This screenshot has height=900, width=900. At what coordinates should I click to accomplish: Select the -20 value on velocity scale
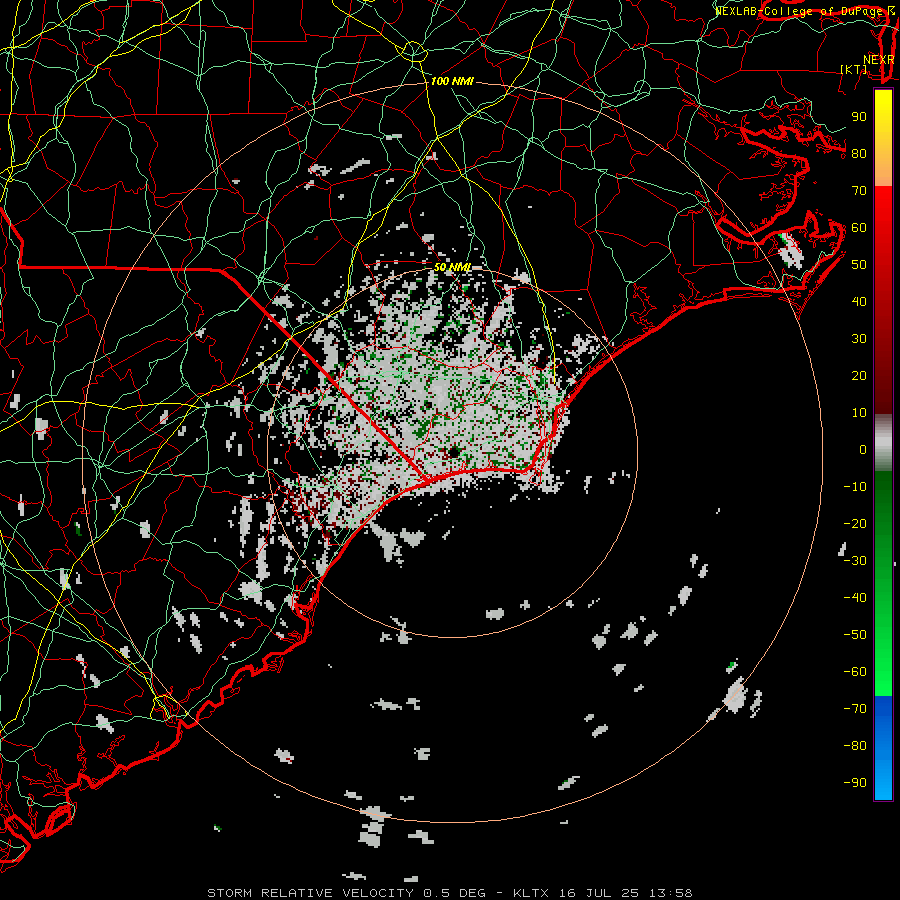855,523
